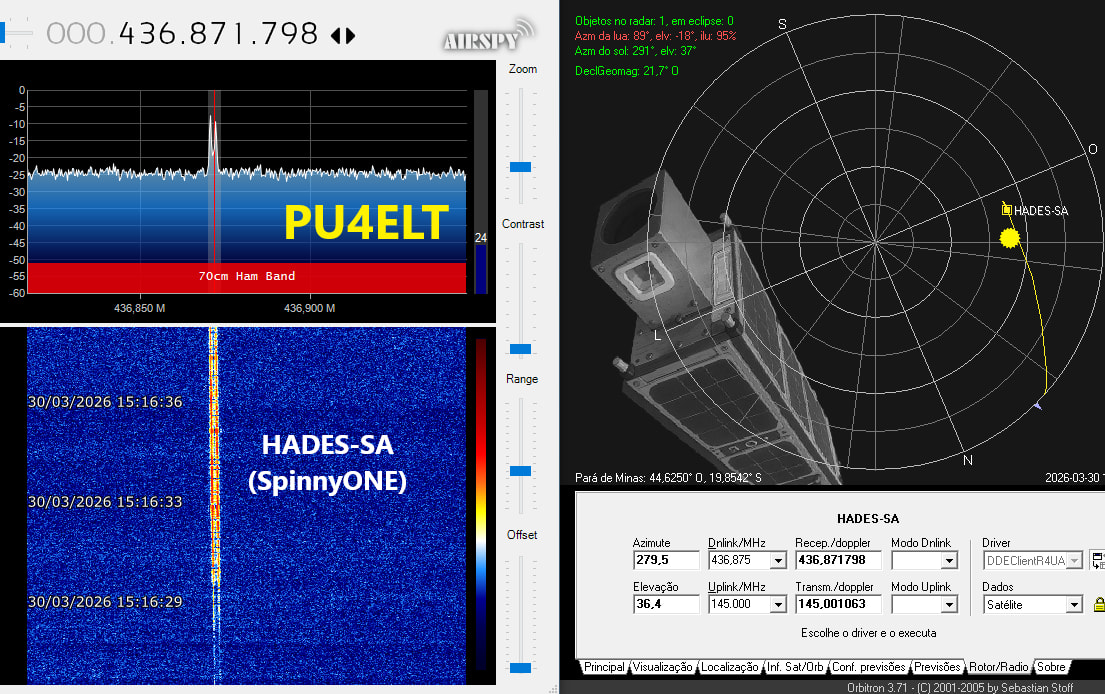Viewport: 1105px width, 694px height.
Task: Open the Previsões tab
Action: pos(937,667)
